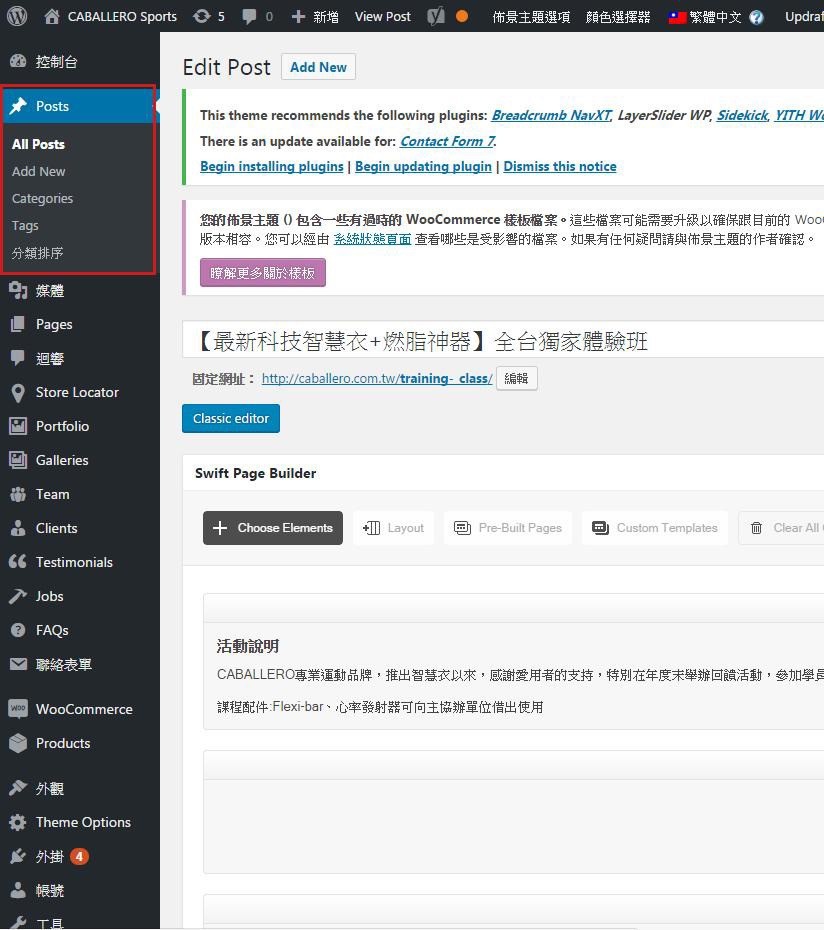
Task: Click Begin updating plugin link
Action: coord(423,167)
